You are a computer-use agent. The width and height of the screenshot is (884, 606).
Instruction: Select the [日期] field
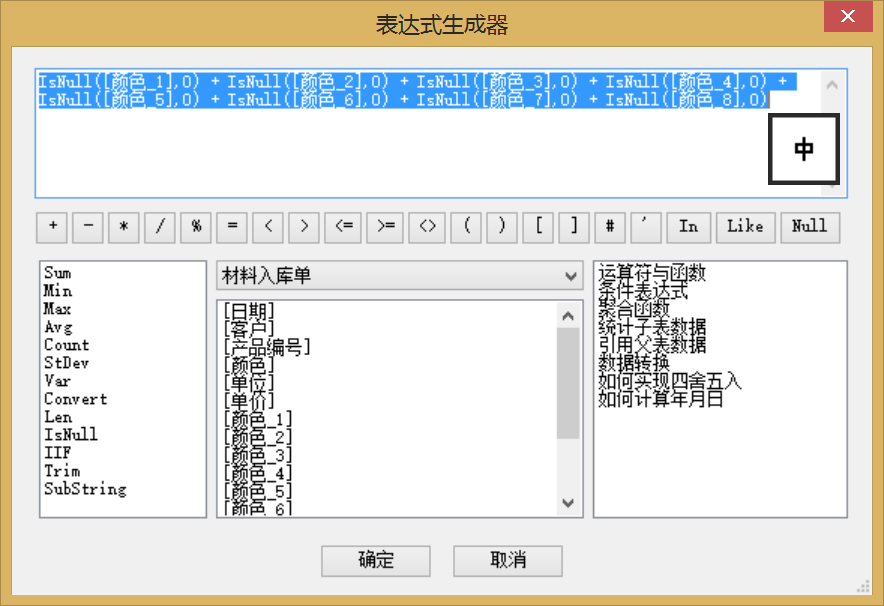[x=249, y=311]
